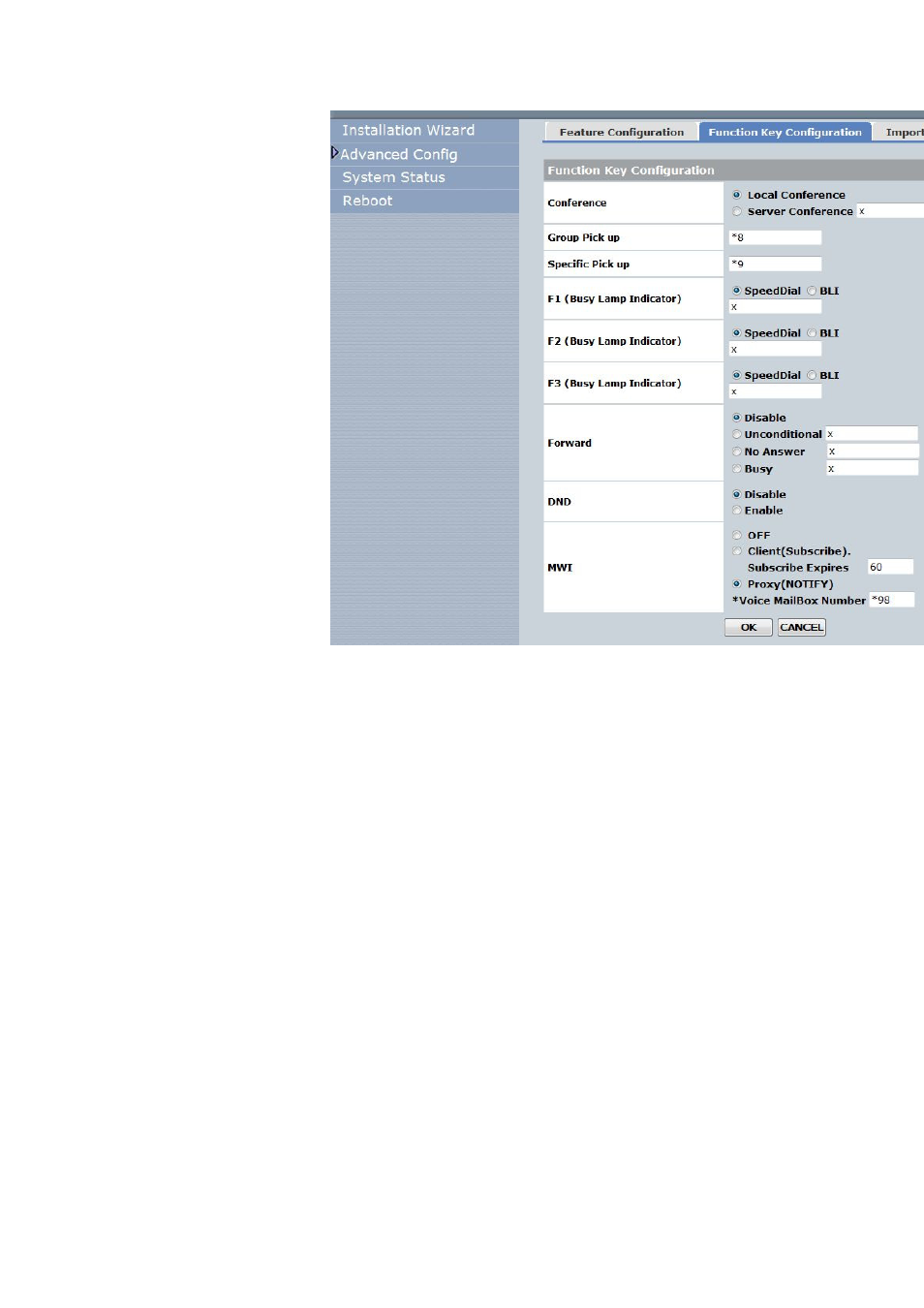Click the DND row label
The image size is (924, 1308).
(x=559, y=502)
